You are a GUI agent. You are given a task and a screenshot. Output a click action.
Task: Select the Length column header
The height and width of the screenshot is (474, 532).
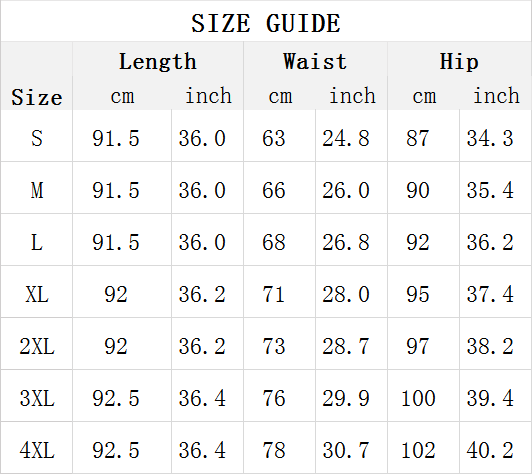(158, 61)
